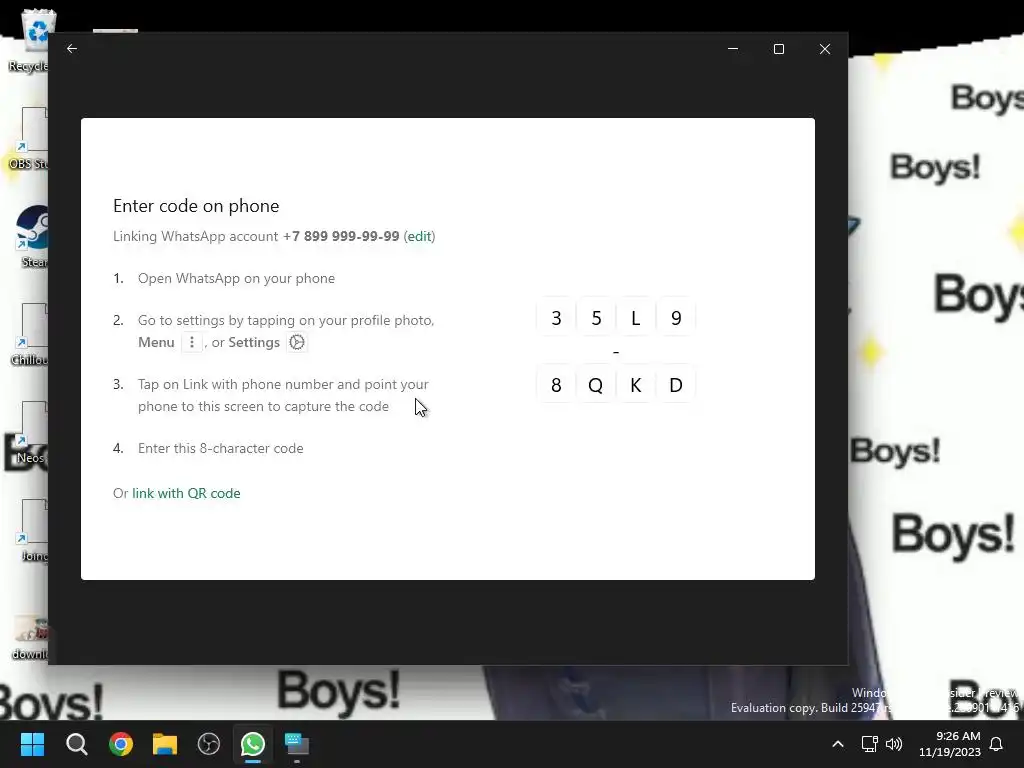The width and height of the screenshot is (1024, 768).
Task: Select Chillout desktop shortcut
Action: 29,334
